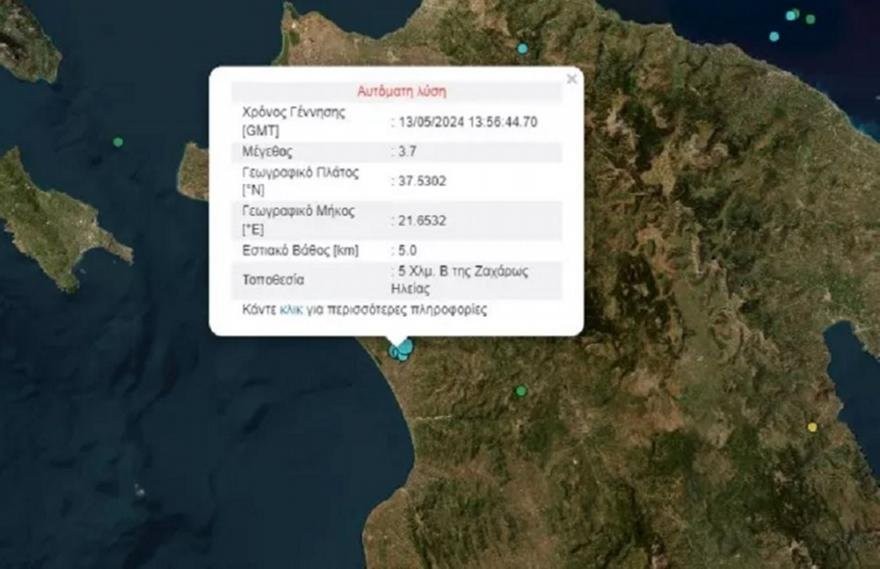The width and height of the screenshot is (880, 569).
Task: Select cyan marker on land above the popup
Action: pos(522,48)
